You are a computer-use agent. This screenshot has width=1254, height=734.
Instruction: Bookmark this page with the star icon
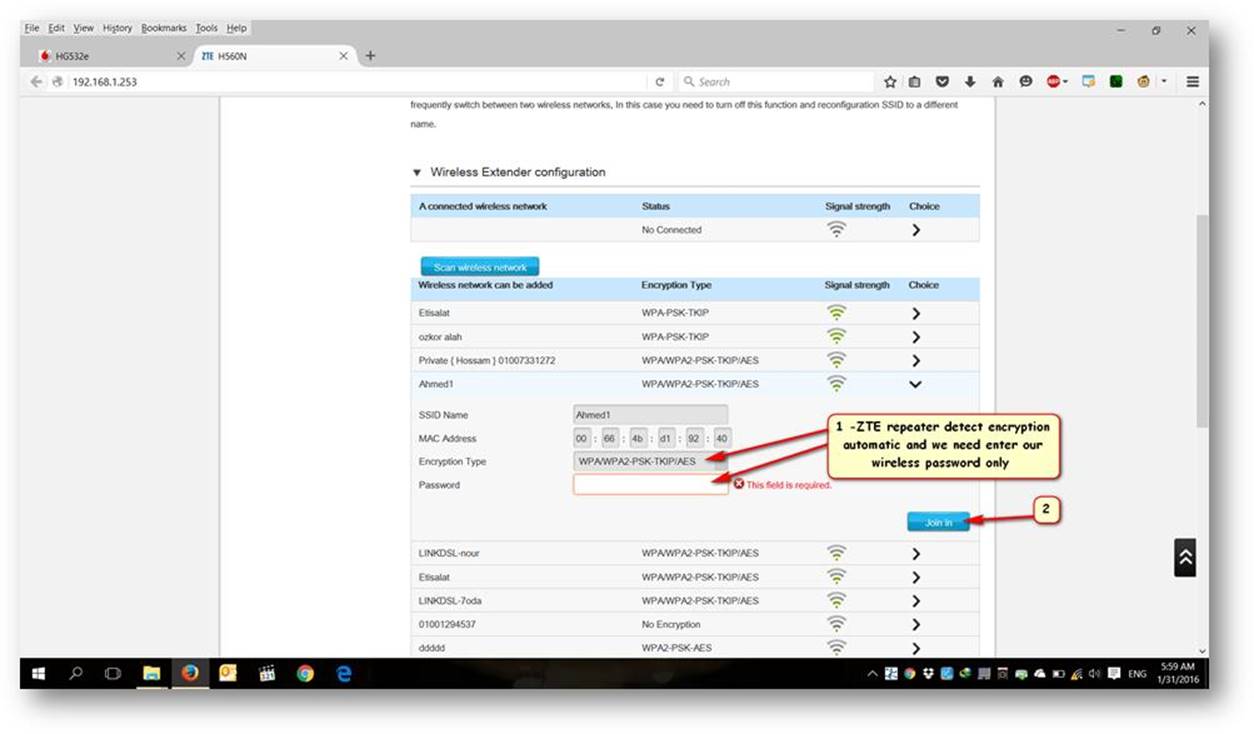point(890,82)
